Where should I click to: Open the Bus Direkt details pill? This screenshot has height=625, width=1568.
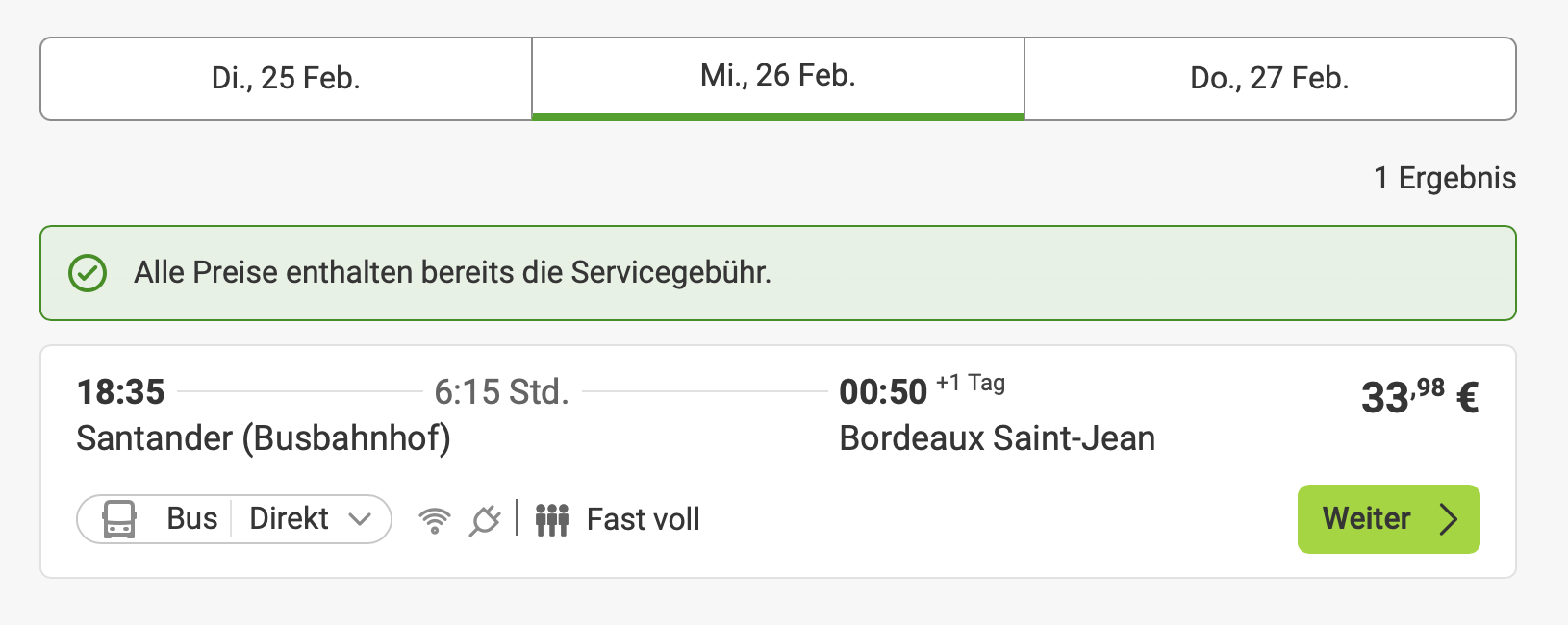pos(234,519)
